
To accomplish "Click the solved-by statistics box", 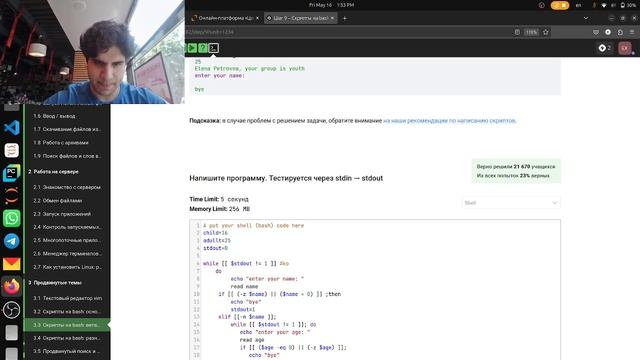I will pos(516,171).
